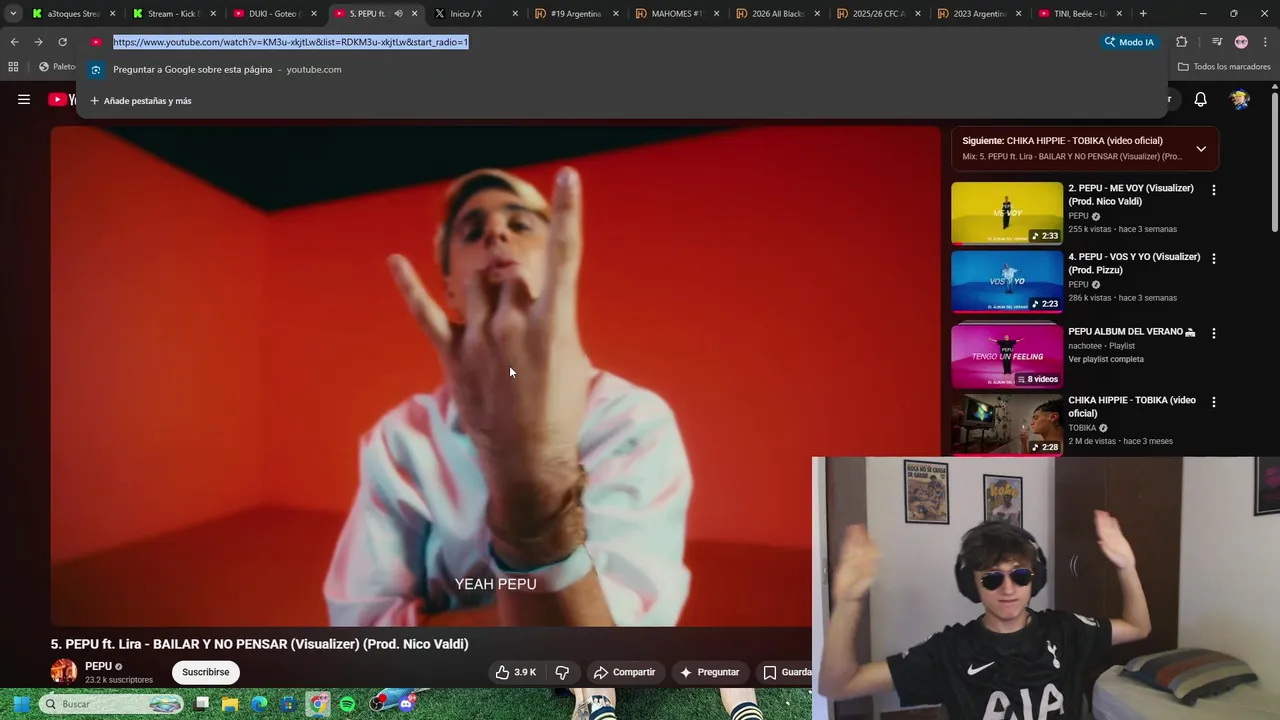Open options for CHIKA HIPPIE - TOBIKA video
This screenshot has height=720, width=1280.
coord(1214,402)
